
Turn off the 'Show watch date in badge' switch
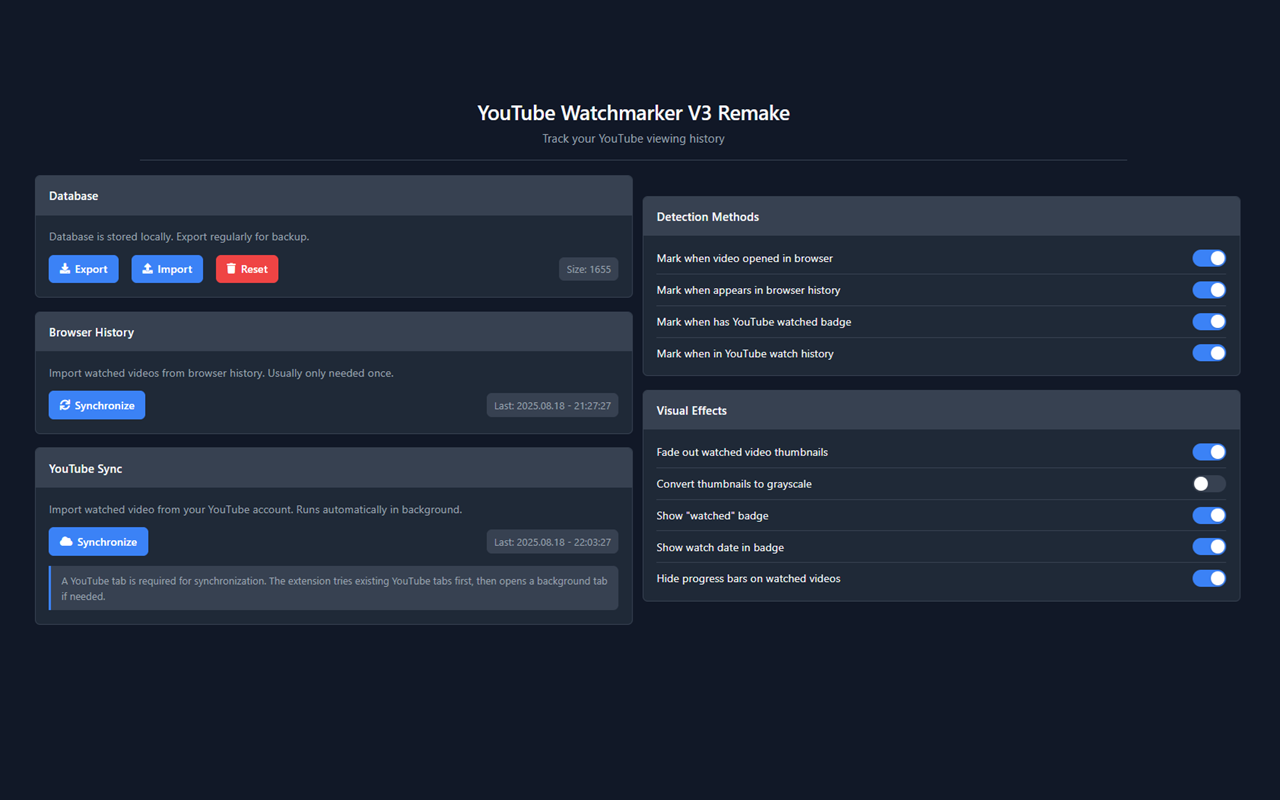1209,547
